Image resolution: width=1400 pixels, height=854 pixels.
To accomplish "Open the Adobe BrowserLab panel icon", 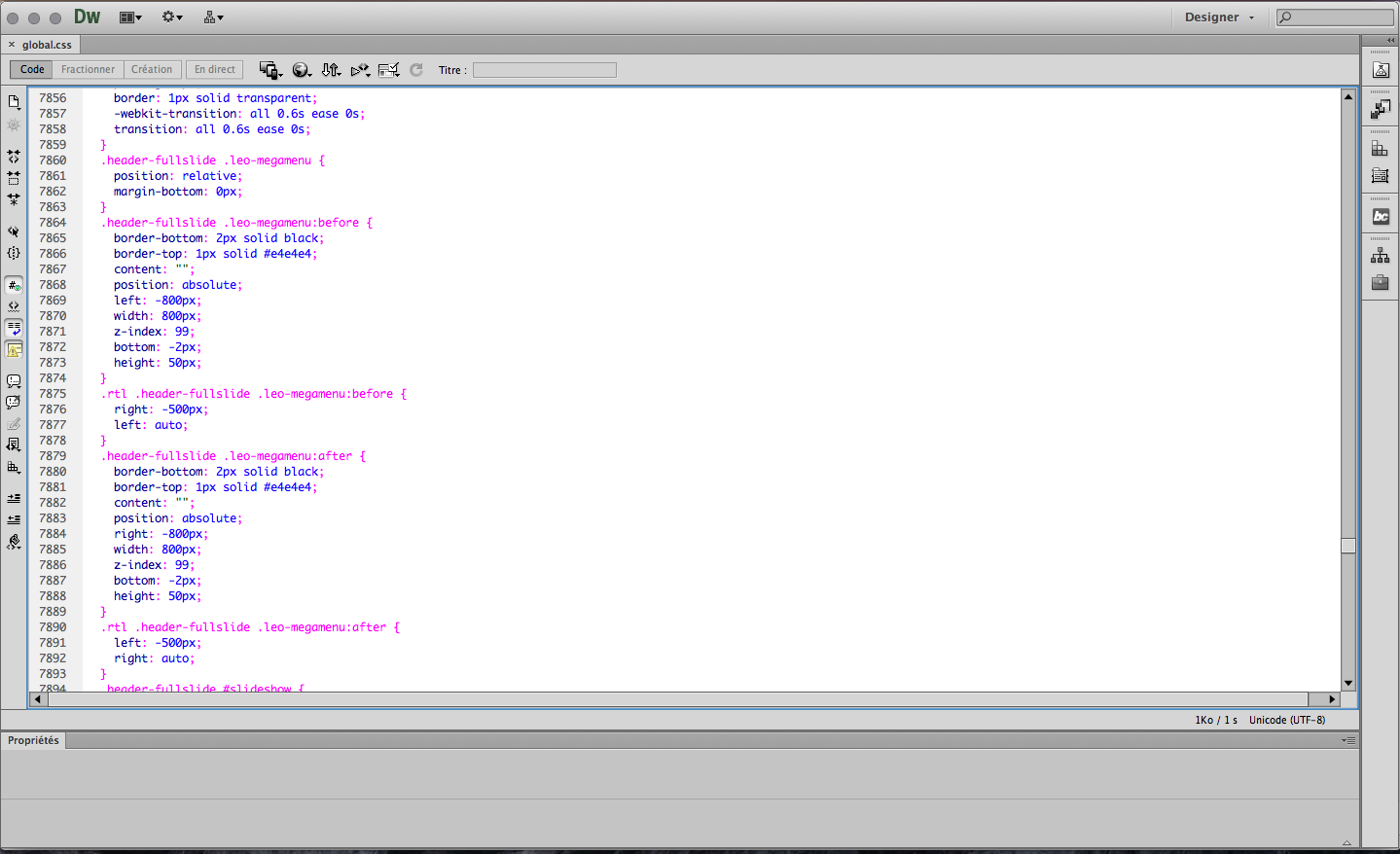I will click(1381, 70).
